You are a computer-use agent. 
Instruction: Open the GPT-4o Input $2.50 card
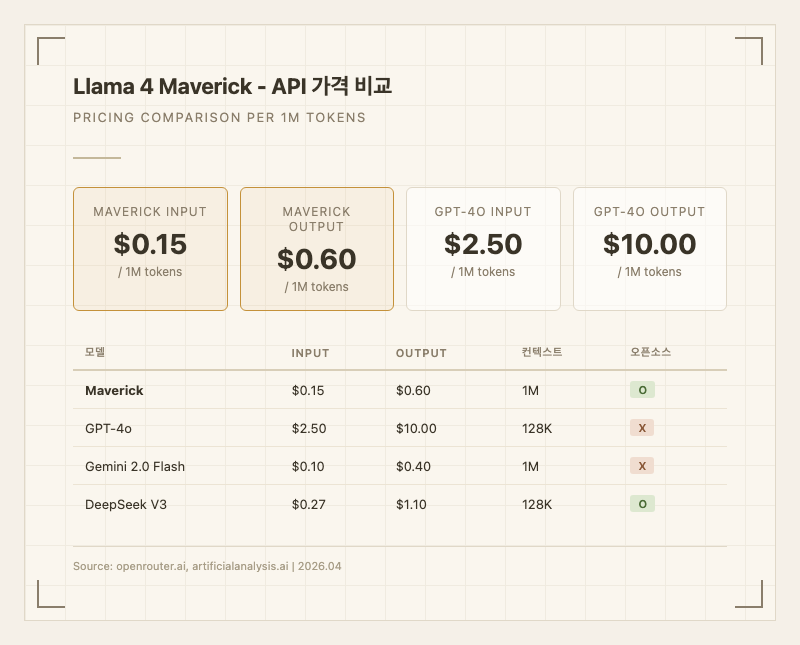click(x=483, y=249)
